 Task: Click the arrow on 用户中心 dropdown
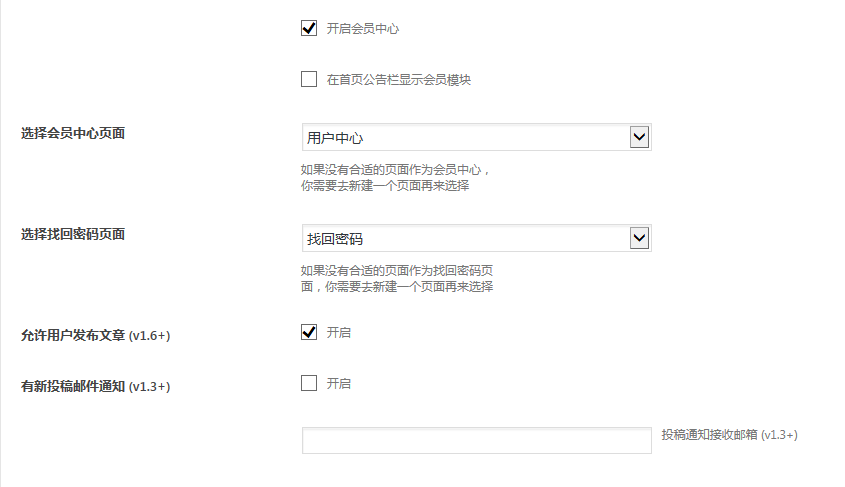(x=640, y=137)
